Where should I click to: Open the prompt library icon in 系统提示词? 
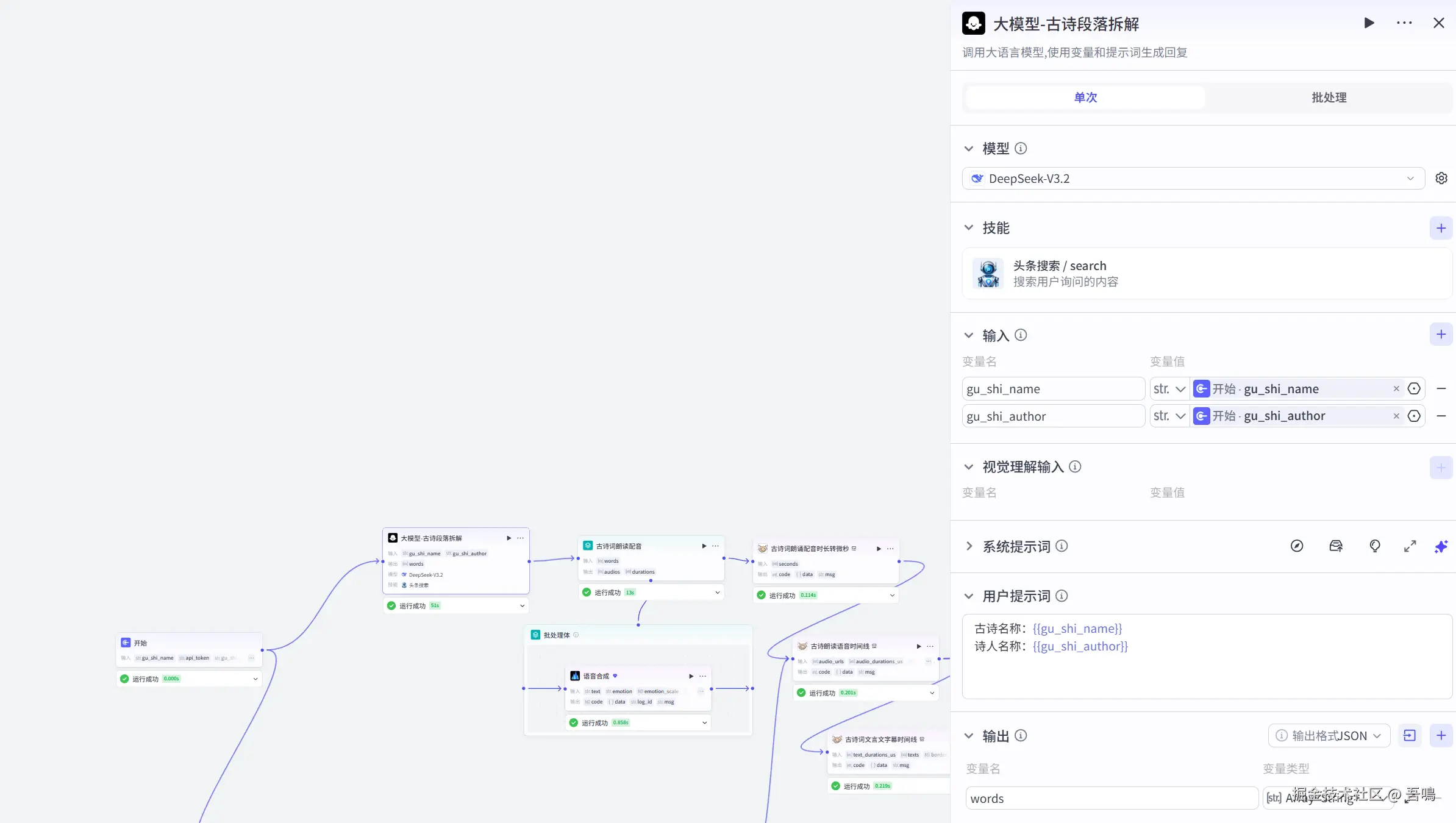point(1335,546)
